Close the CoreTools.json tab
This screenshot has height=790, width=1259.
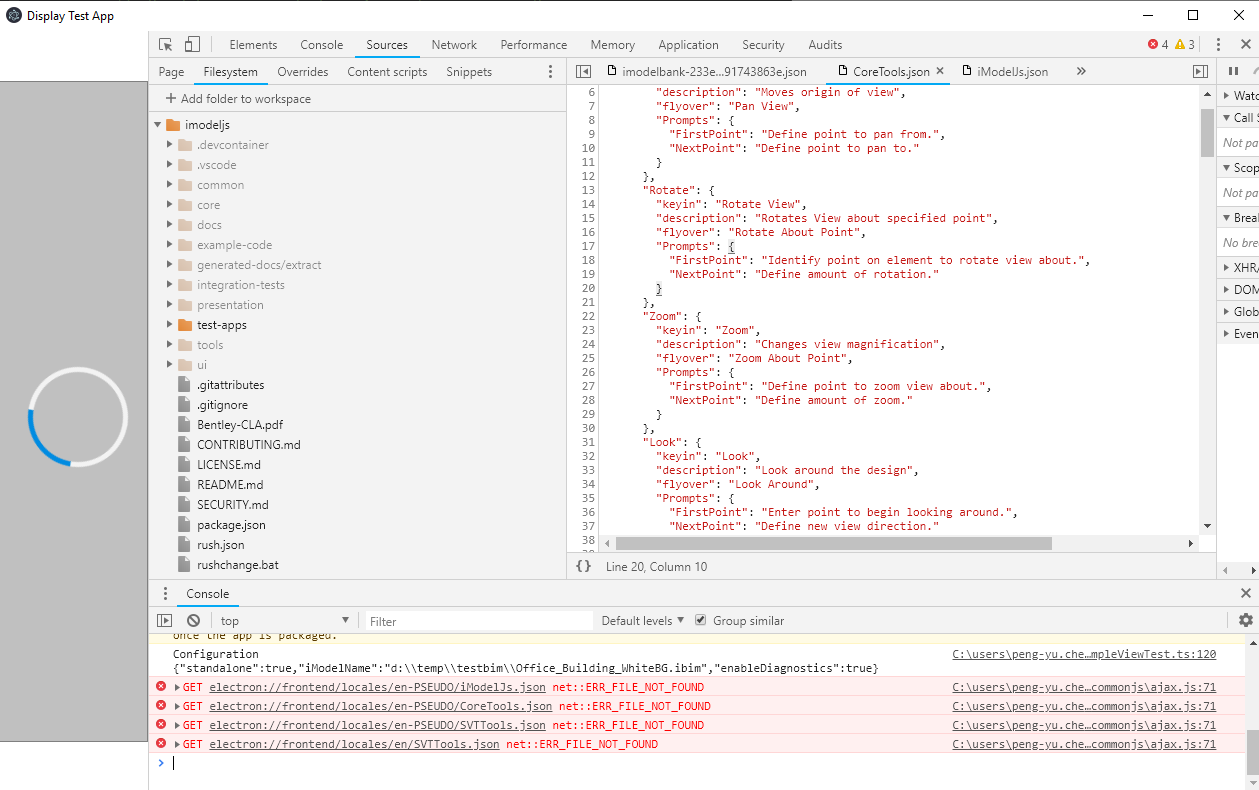click(940, 72)
